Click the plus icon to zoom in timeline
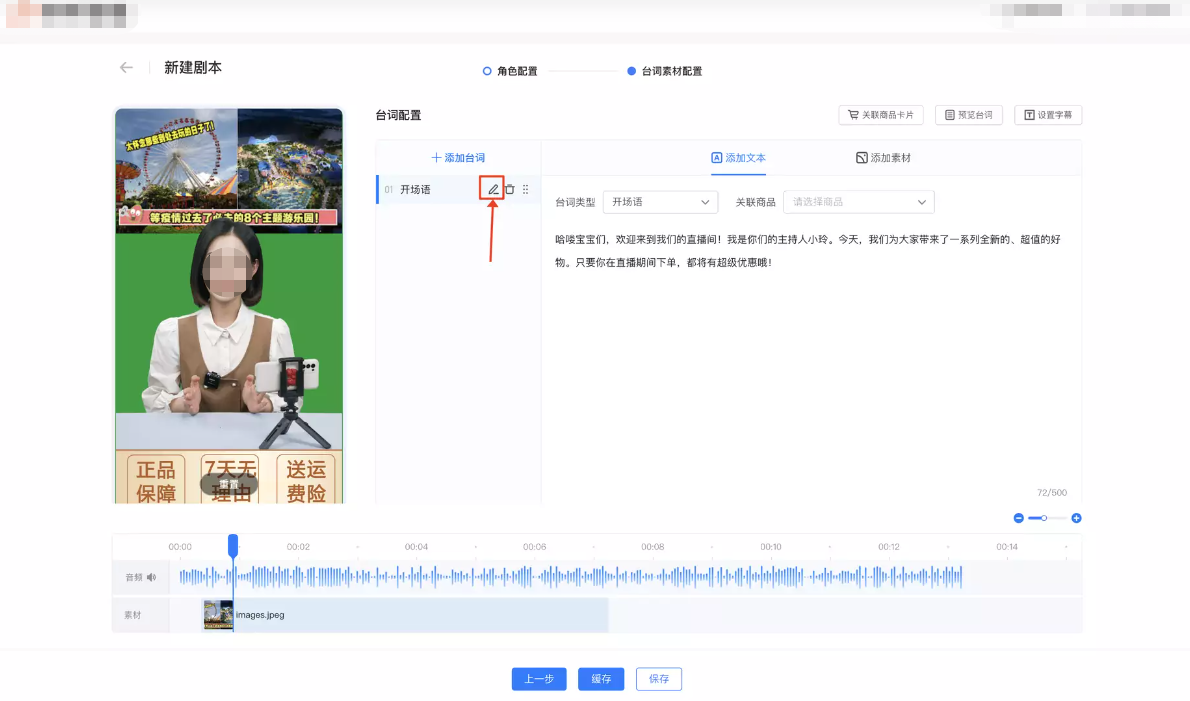Viewport: 1190px width, 701px height. tap(1076, 518)
